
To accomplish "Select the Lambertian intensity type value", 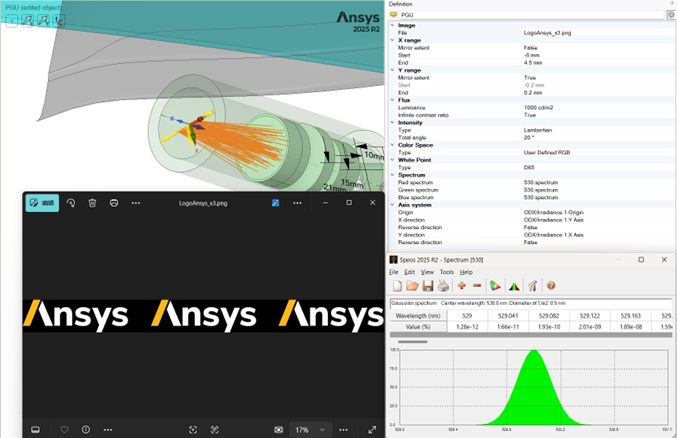I will [x=538, y=130].
